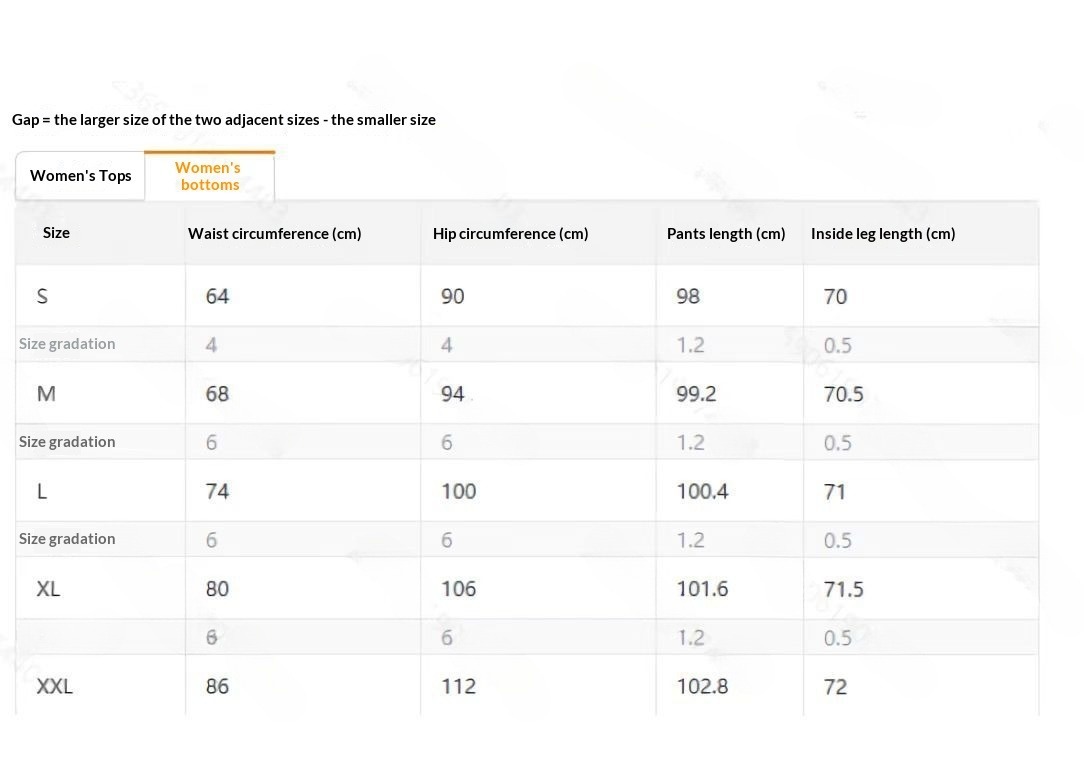The image size is (1084, 762).
Task: Click the Size column header
Action: [56, 232]
